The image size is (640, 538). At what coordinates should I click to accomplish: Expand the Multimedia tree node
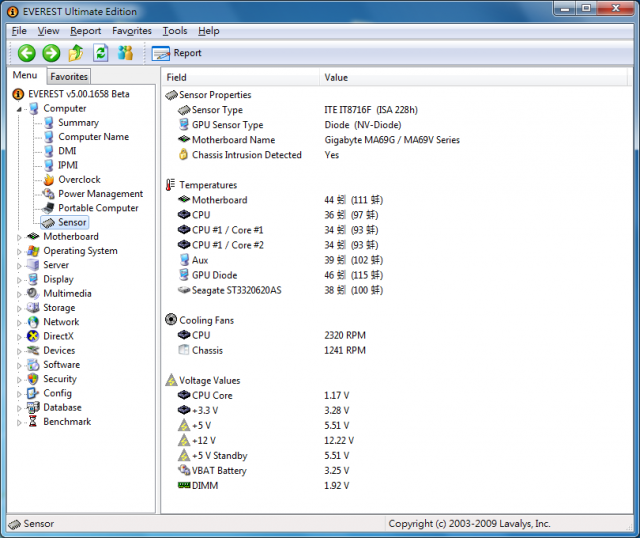pos(19,294)
